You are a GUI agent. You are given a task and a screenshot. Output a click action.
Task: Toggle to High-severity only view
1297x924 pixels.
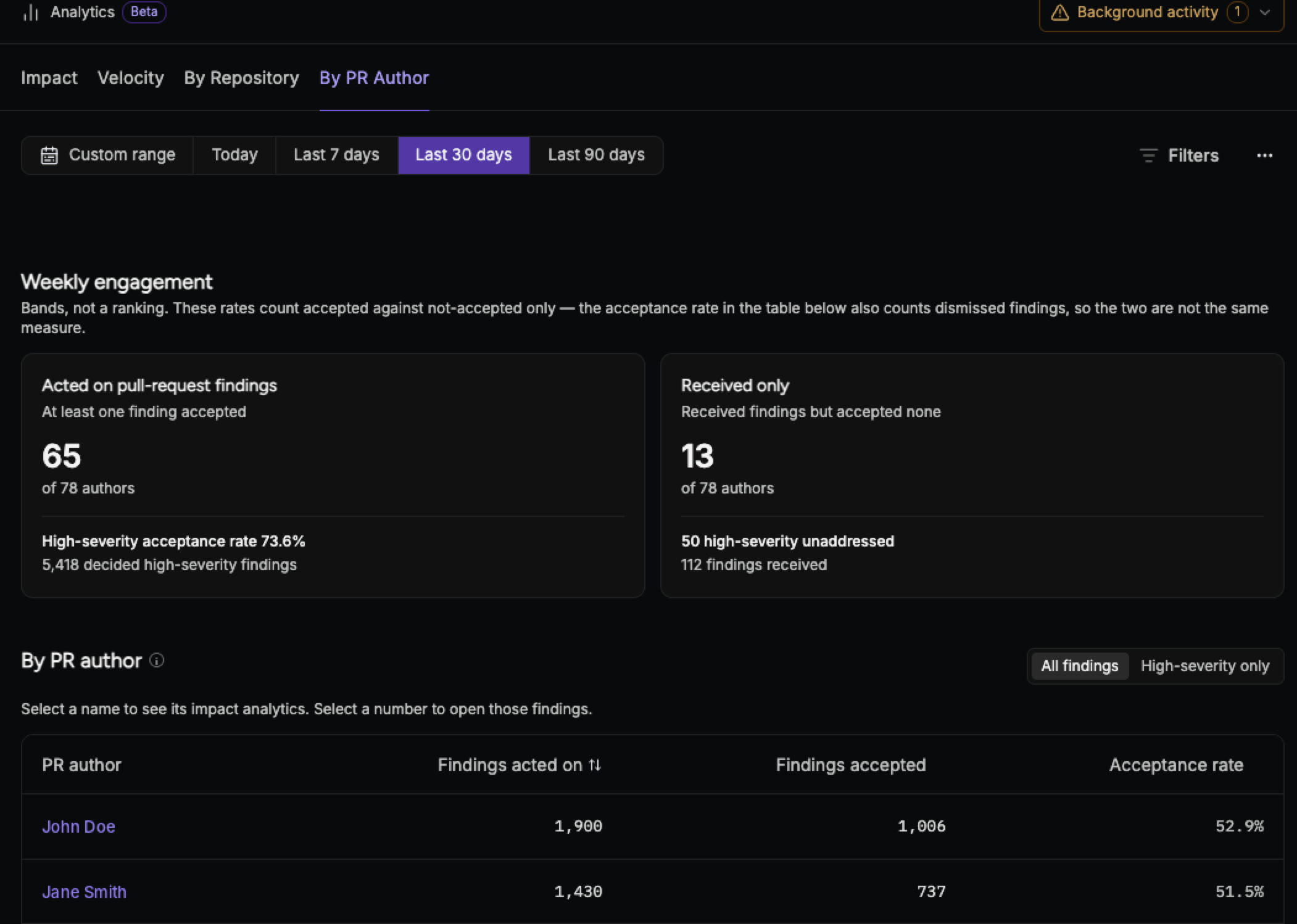(x=1204, y=666)
